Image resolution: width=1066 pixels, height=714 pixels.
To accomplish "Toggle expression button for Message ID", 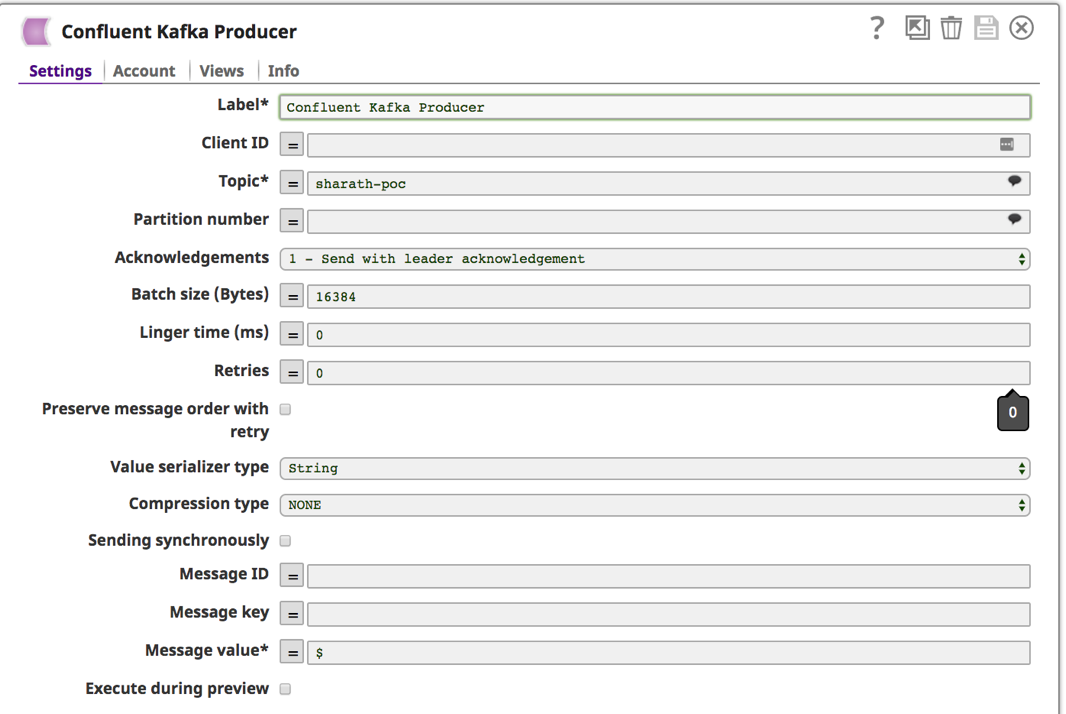I will pyautogui.click(x=292, y=576).
